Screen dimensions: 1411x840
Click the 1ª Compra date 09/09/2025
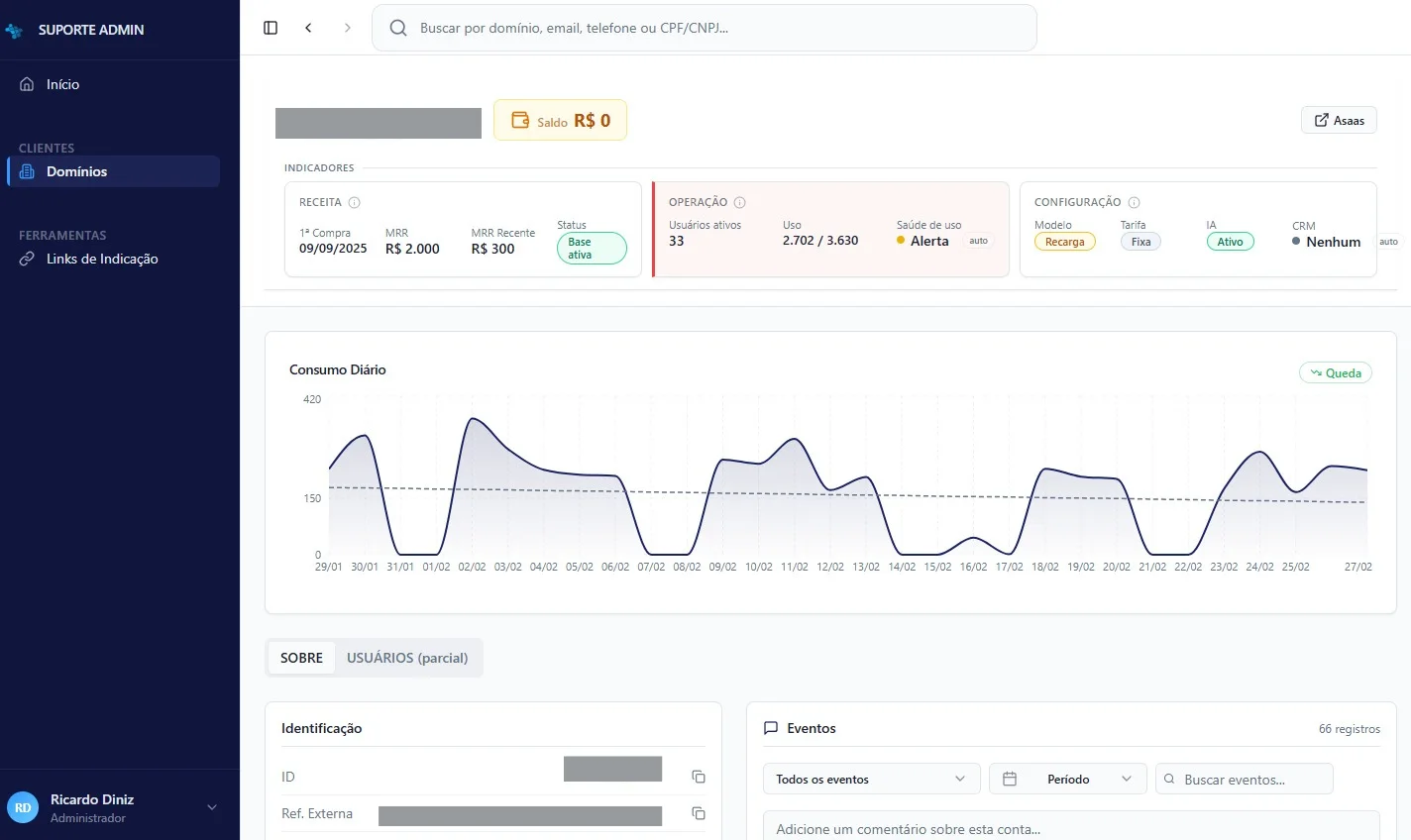coord(333,249)
